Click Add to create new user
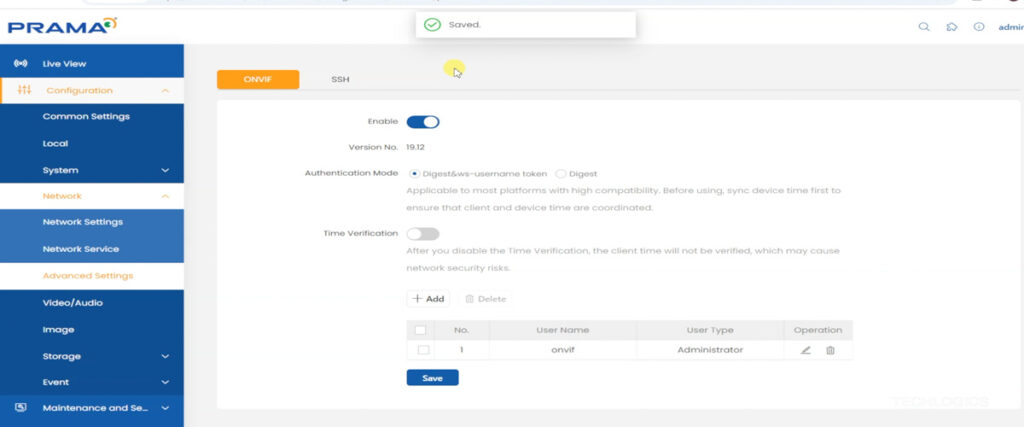 428,299
